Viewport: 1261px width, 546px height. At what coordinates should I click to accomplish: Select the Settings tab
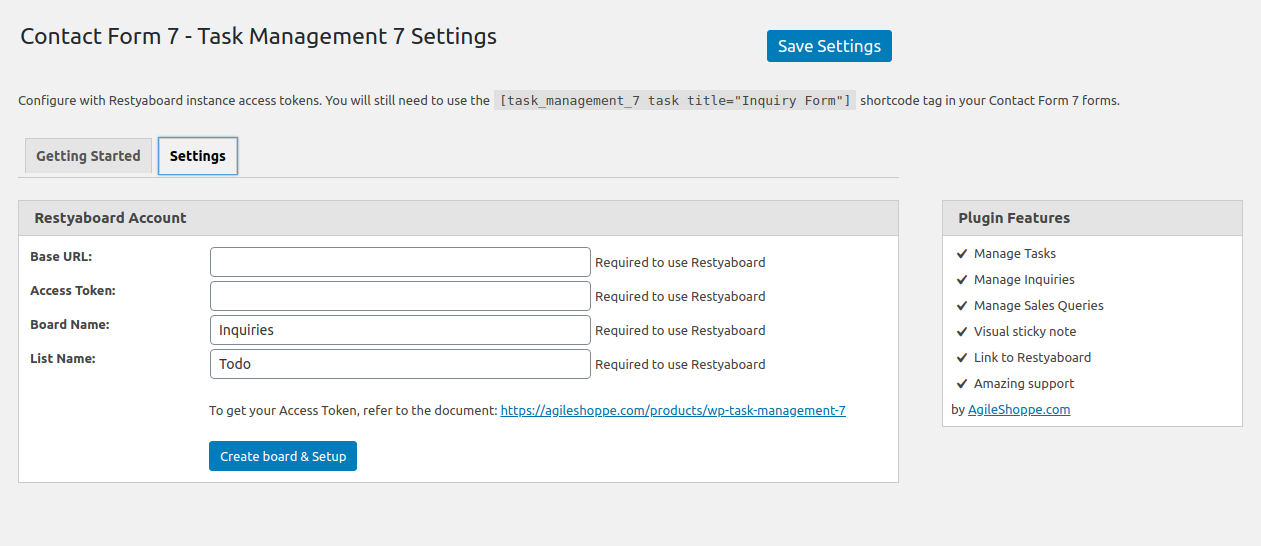(x=198, y=156)
